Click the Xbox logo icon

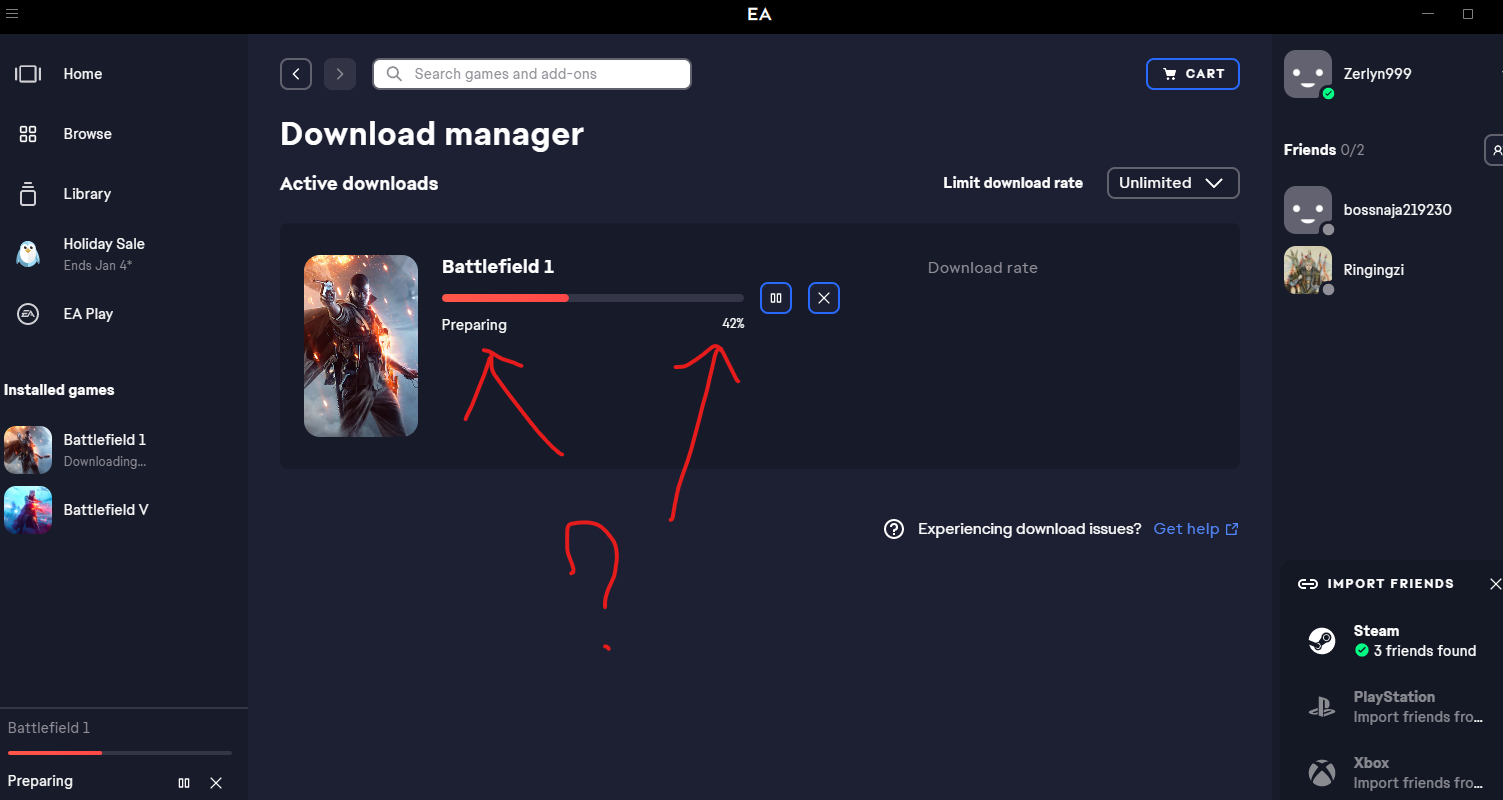tap(1322, 773)
